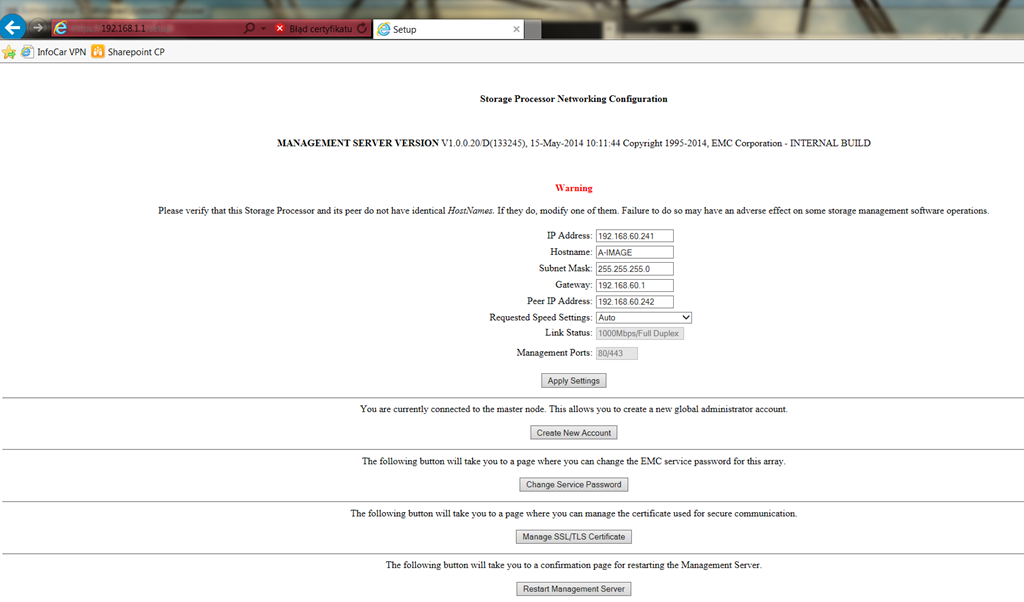Click Change Service Password button

[573, 484]
